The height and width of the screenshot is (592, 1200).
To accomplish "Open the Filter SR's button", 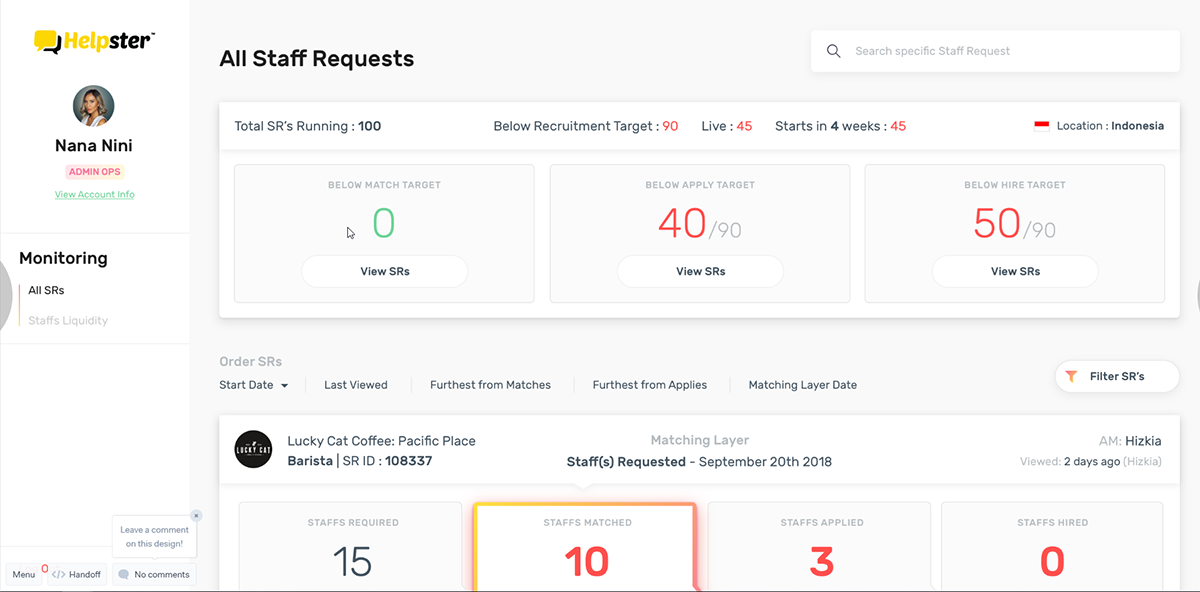I will 1117,377.
